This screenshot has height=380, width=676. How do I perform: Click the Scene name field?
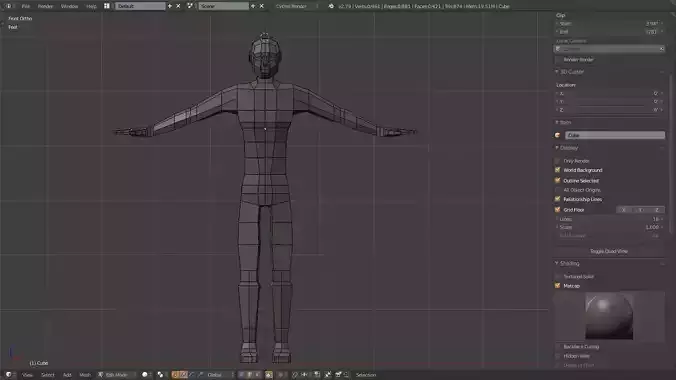tap(223, 6)
